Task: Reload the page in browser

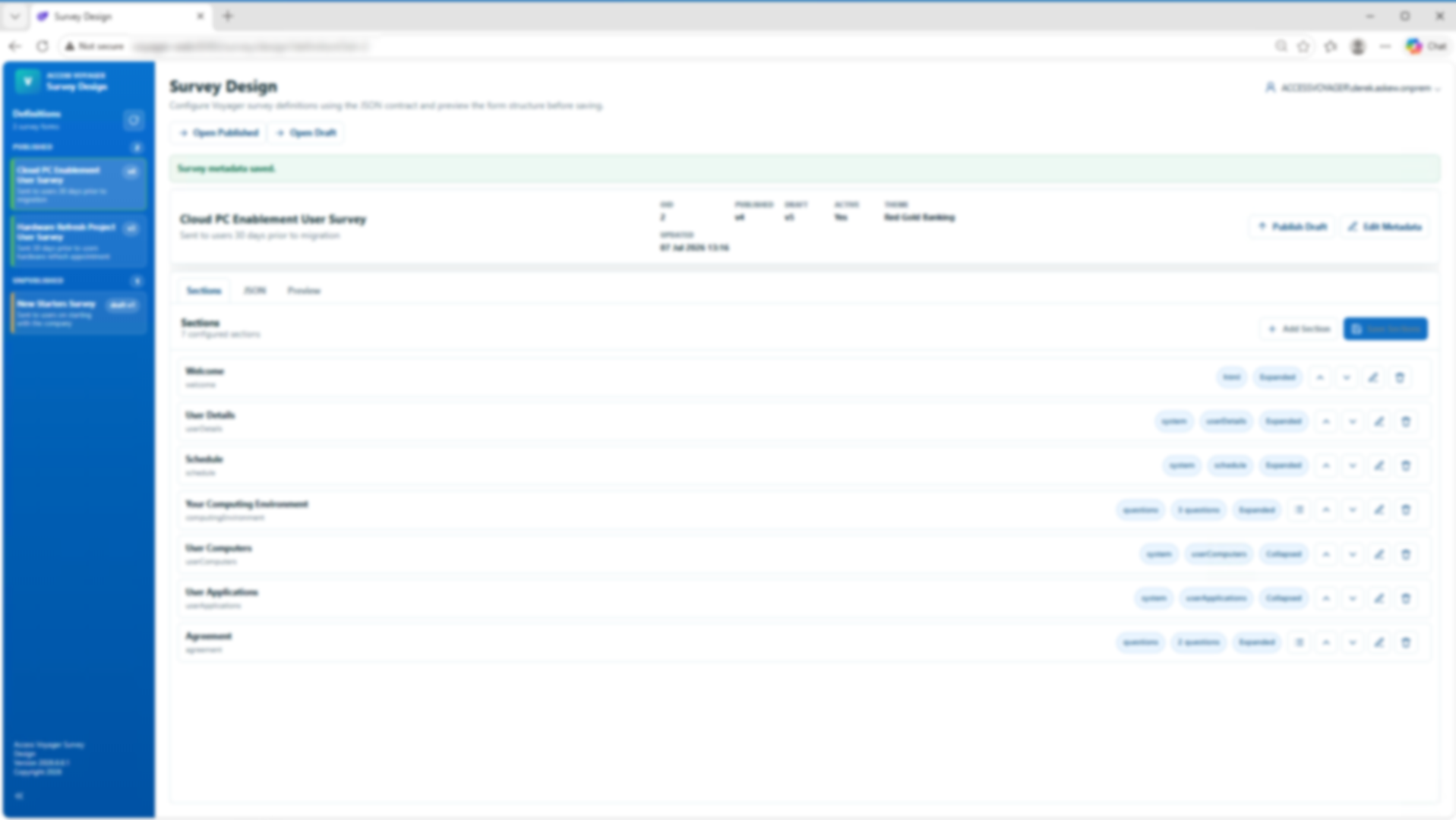Action: coord(43,46)
